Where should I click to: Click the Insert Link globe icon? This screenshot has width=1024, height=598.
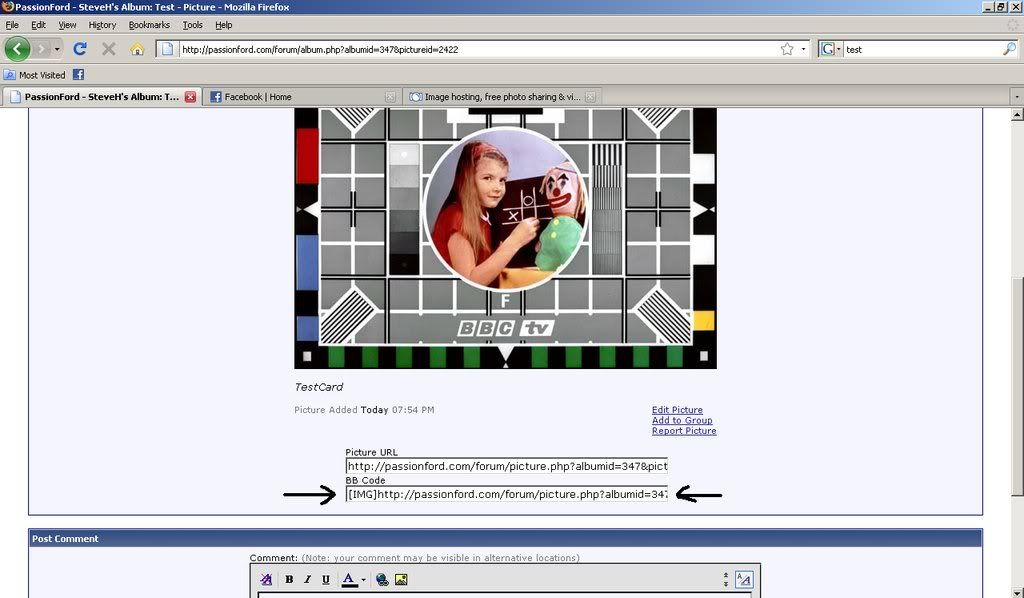tap(382, 579)
